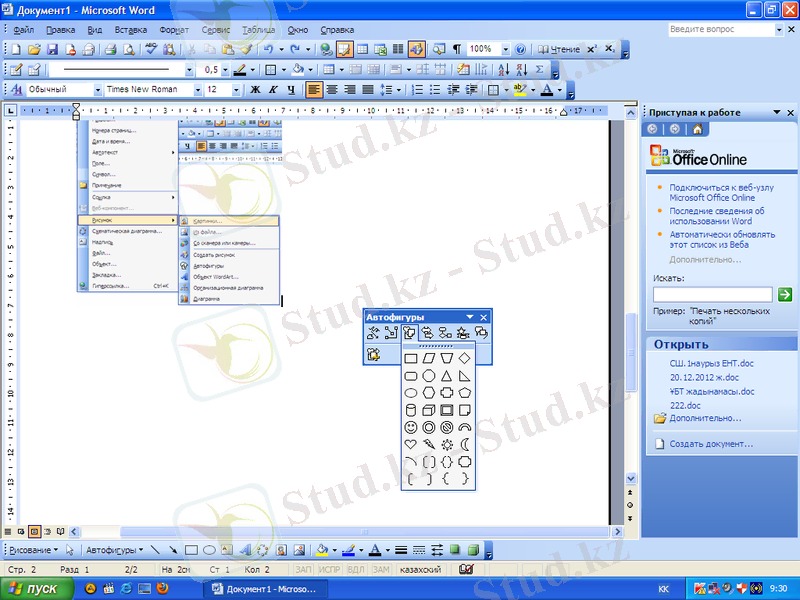This screenshot has height=600, width=800.
Task: Click the Создать документ link
Action: coord(711,444)
